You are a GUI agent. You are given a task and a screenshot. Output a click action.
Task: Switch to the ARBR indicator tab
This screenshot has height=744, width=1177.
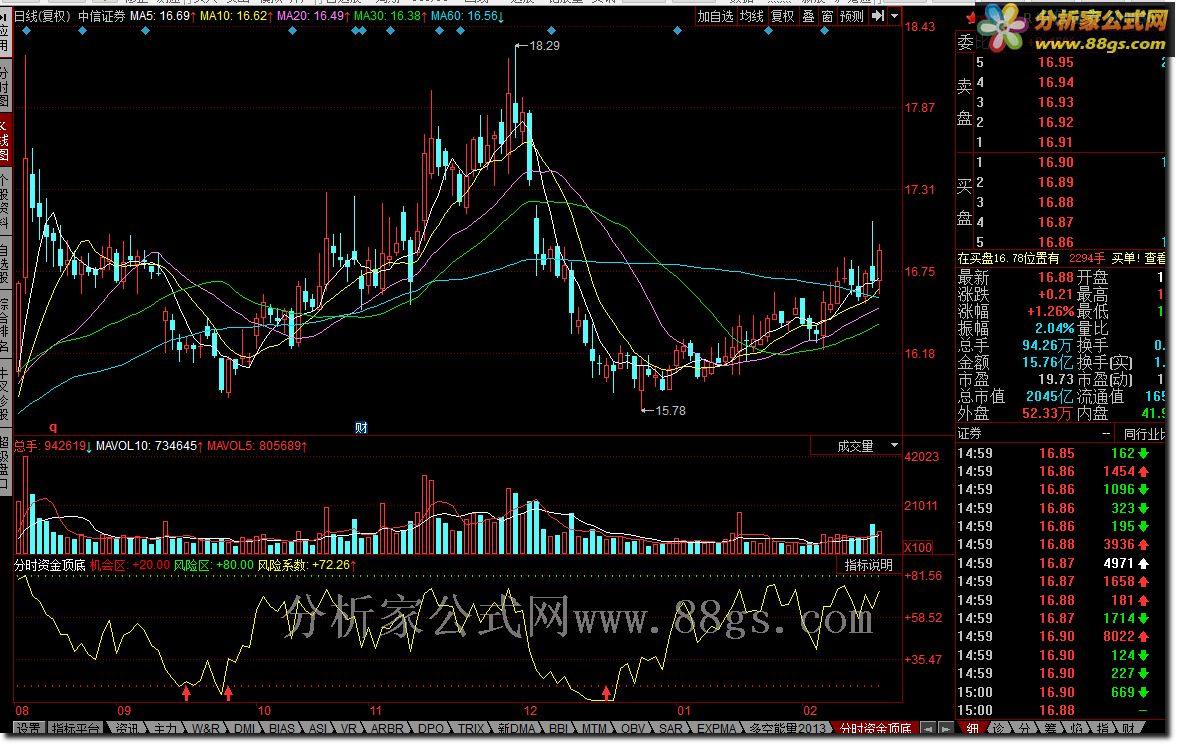pyautogui.click(x=387, y=729)
